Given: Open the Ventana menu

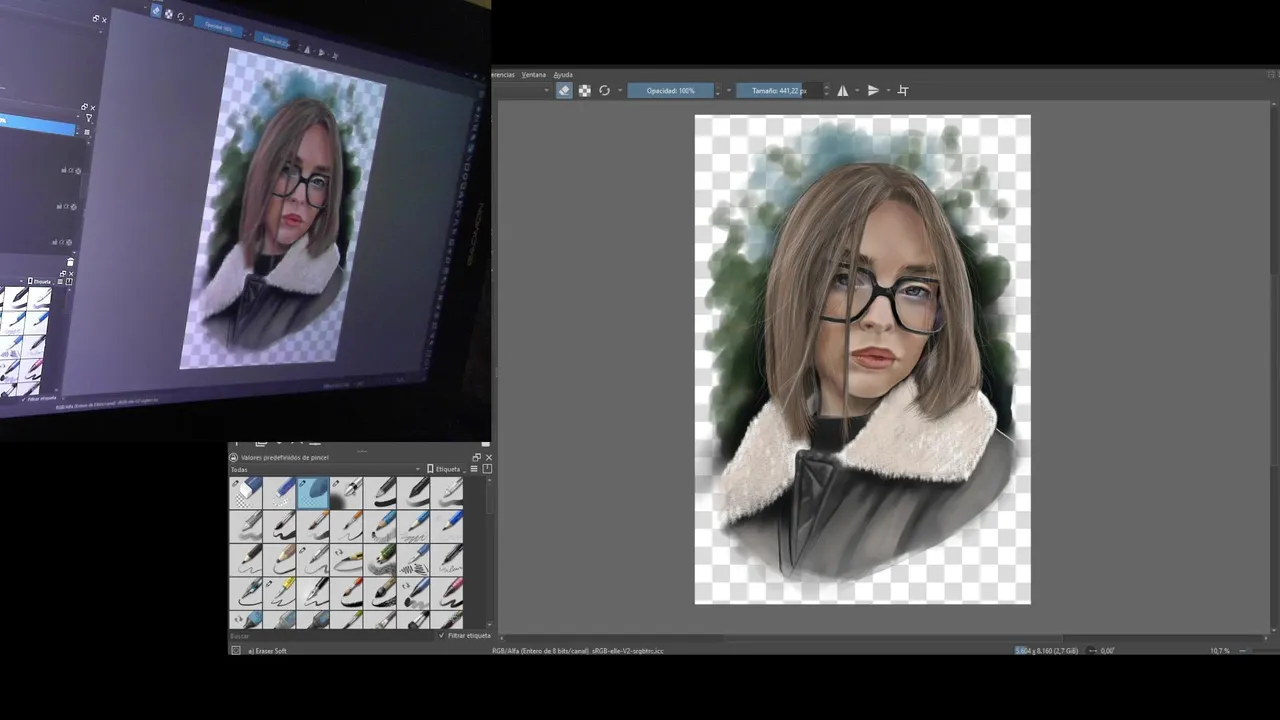Looking at the screenshot, I should pos(534,74).
